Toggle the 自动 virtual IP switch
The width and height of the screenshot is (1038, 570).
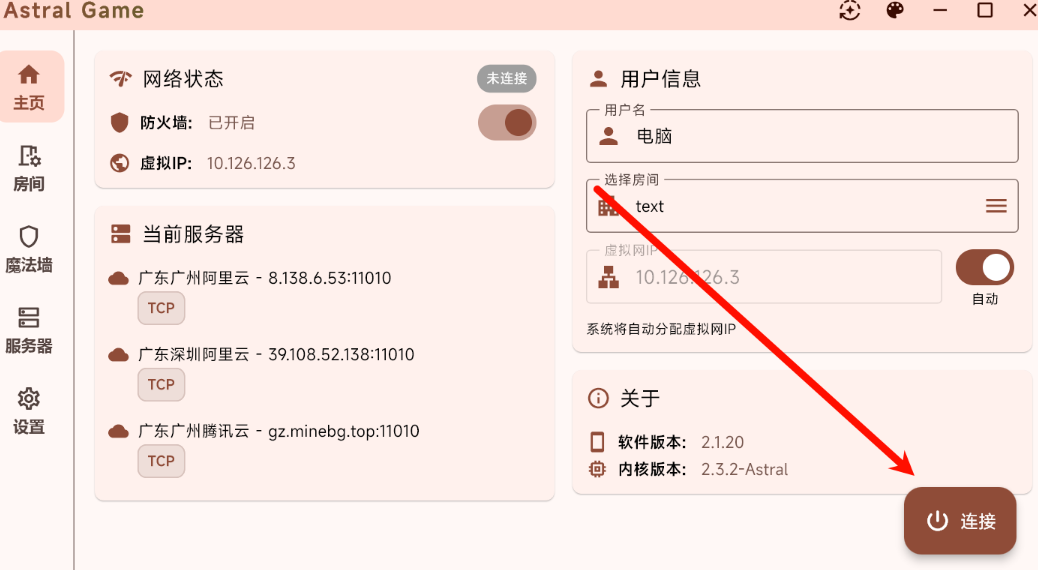(x=985, y=267)
